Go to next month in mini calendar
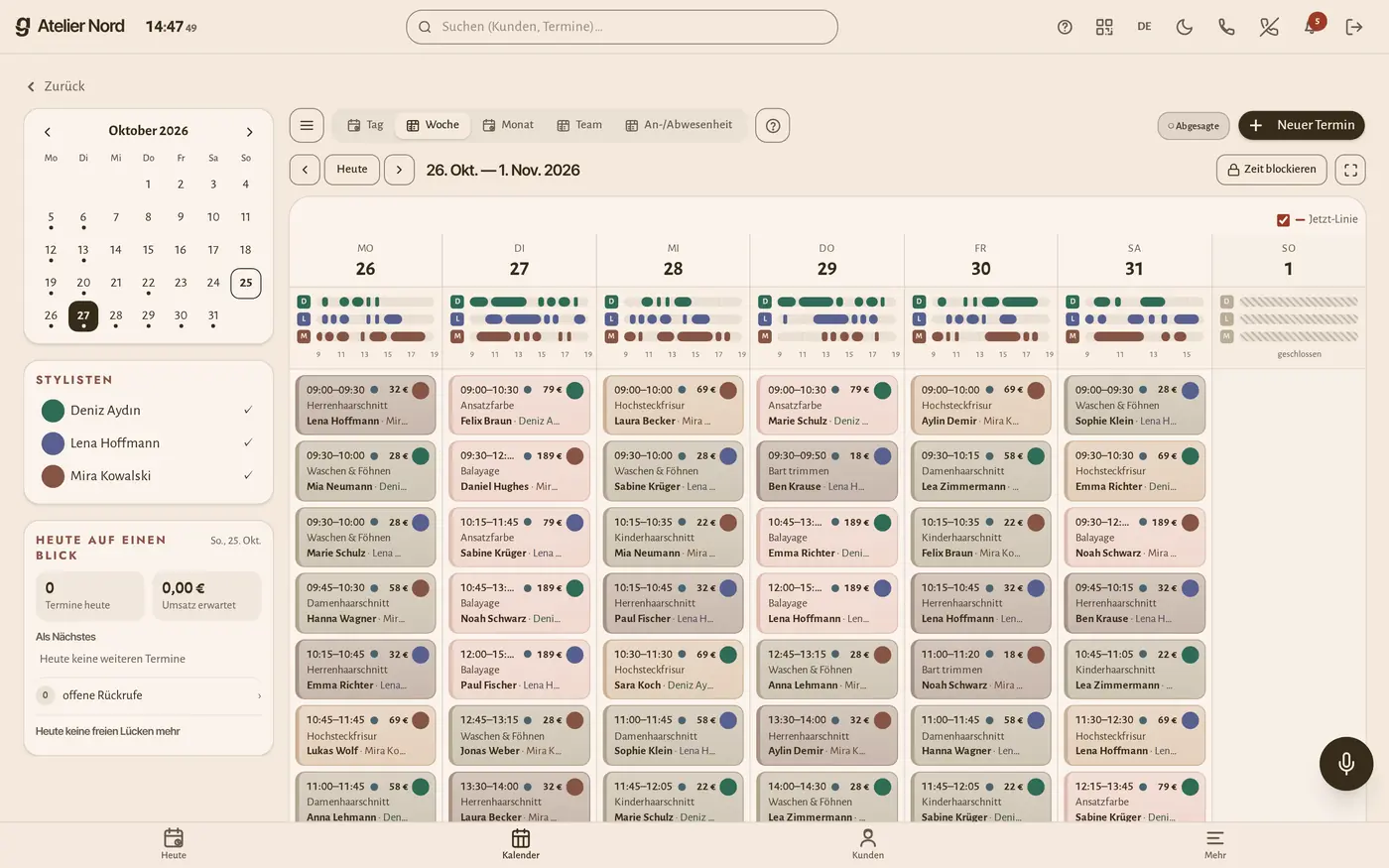The width and height of the screenshot is (1389, 868). point(249,131)
